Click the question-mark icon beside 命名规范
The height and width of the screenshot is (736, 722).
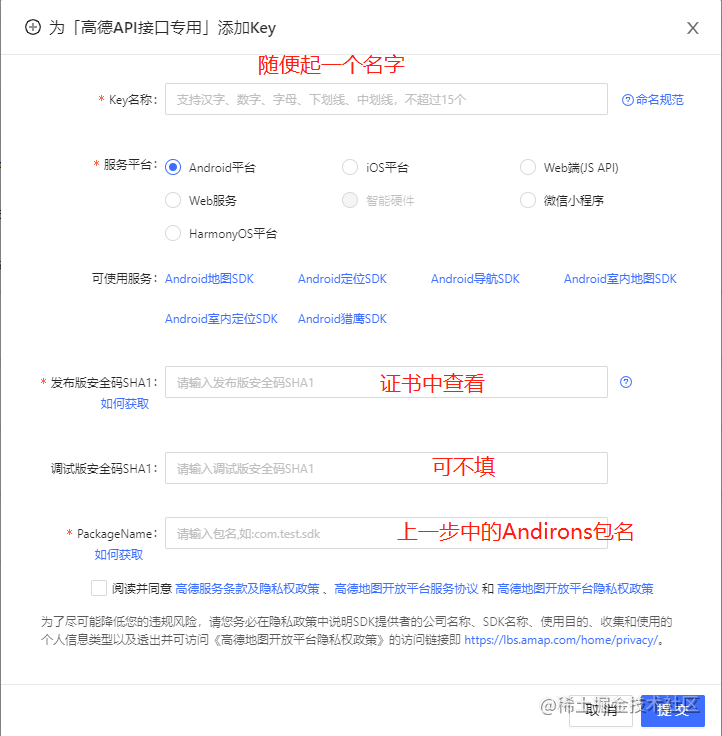pyautogui.click(x=628, y=100)
